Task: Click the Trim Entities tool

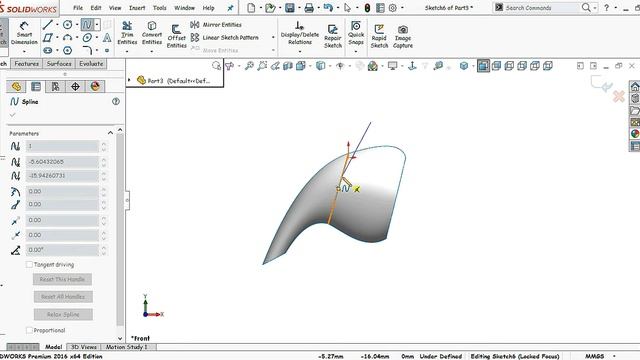Action: point(127,33)
